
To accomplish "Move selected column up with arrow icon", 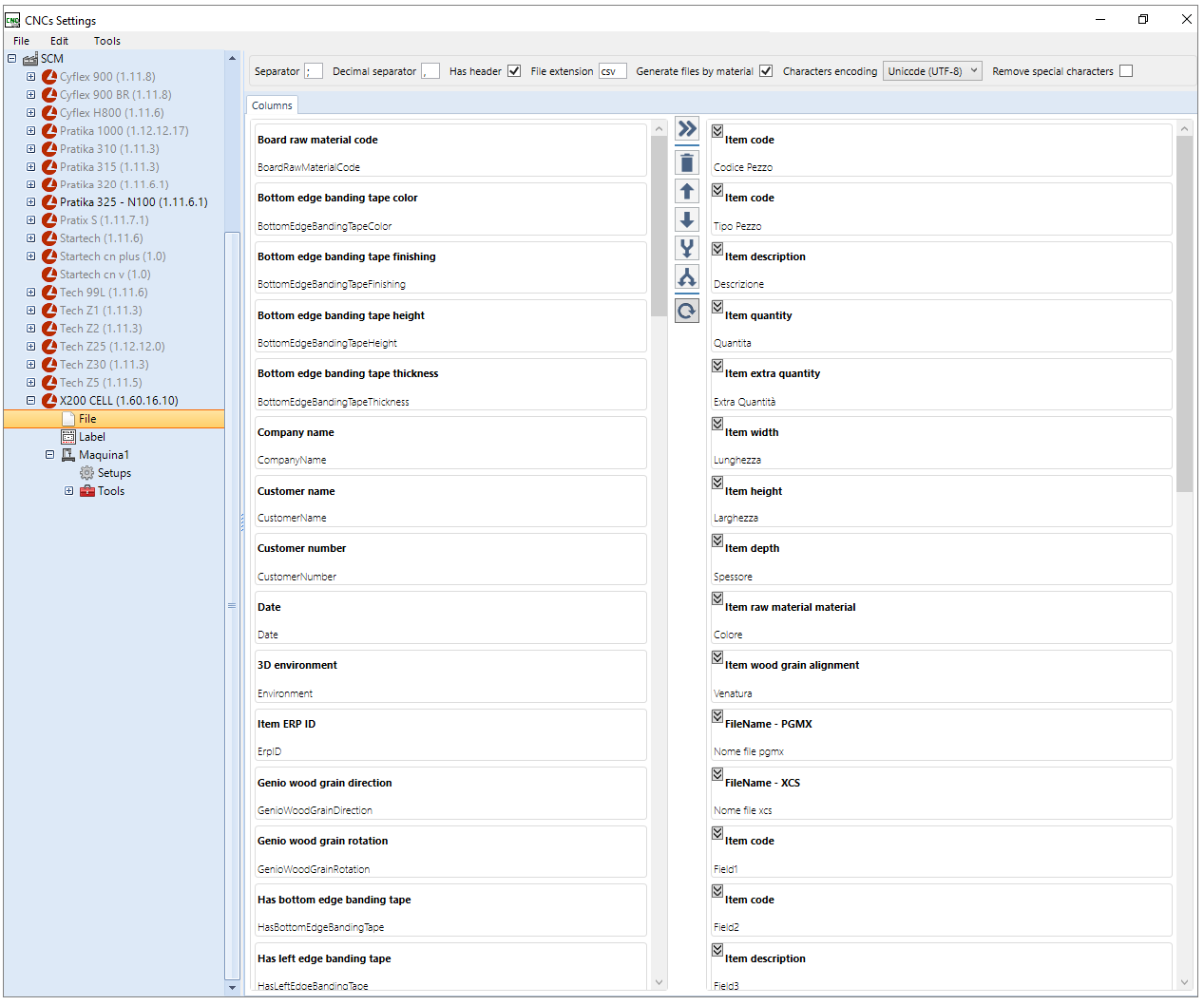I will [687, 191].
